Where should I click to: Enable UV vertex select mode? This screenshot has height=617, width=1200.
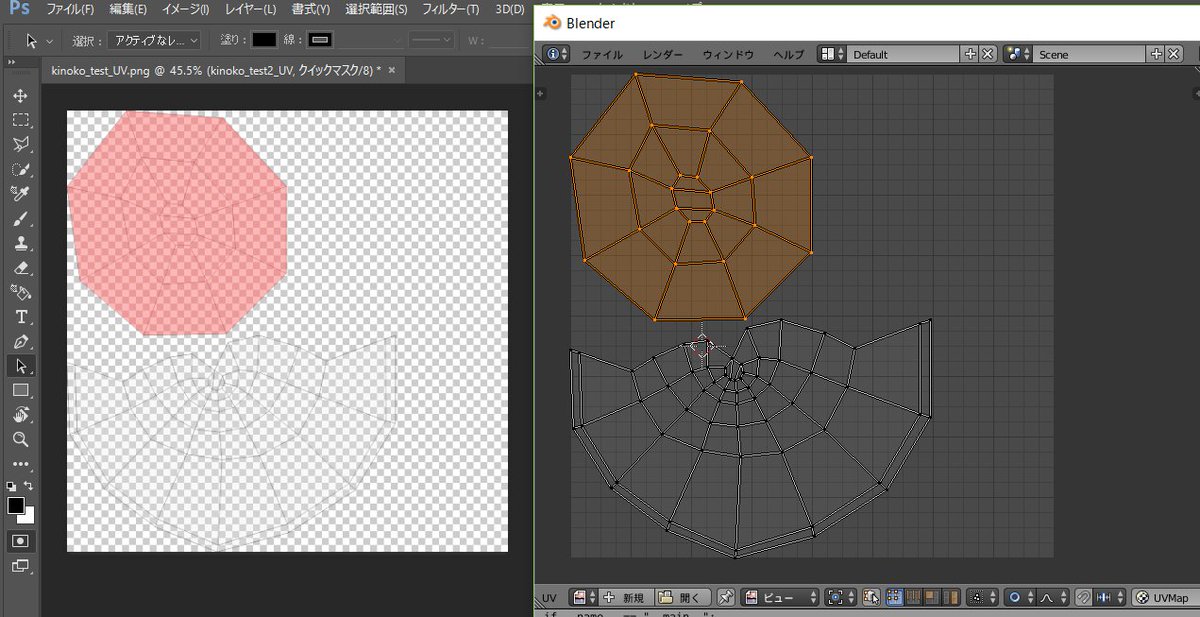[893, 597]
